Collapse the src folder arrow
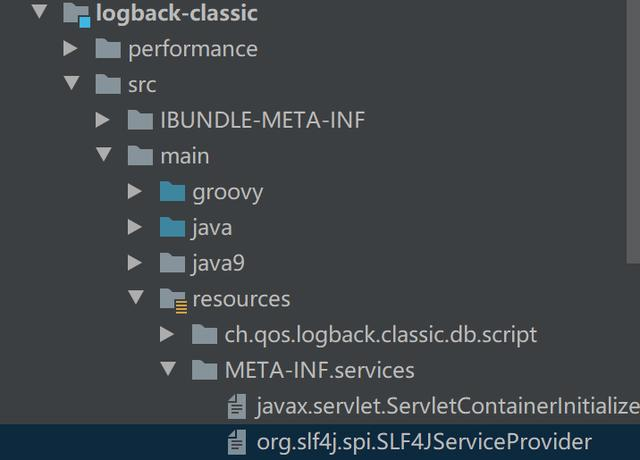This screenshot has height=460, width=640. pyautogui.click(x=72, y=83)
